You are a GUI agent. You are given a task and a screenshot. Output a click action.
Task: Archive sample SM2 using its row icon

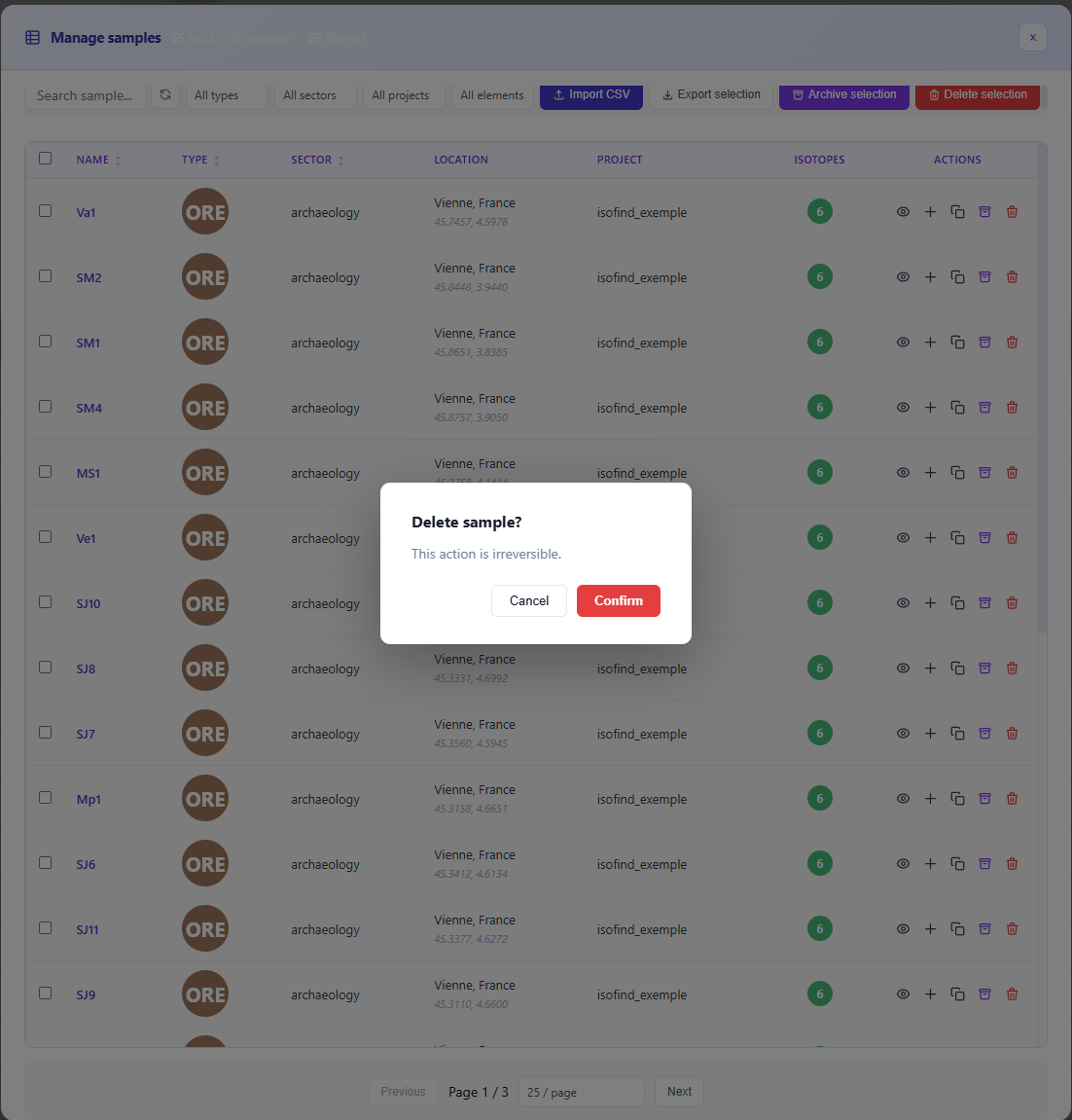coord(984,277)
